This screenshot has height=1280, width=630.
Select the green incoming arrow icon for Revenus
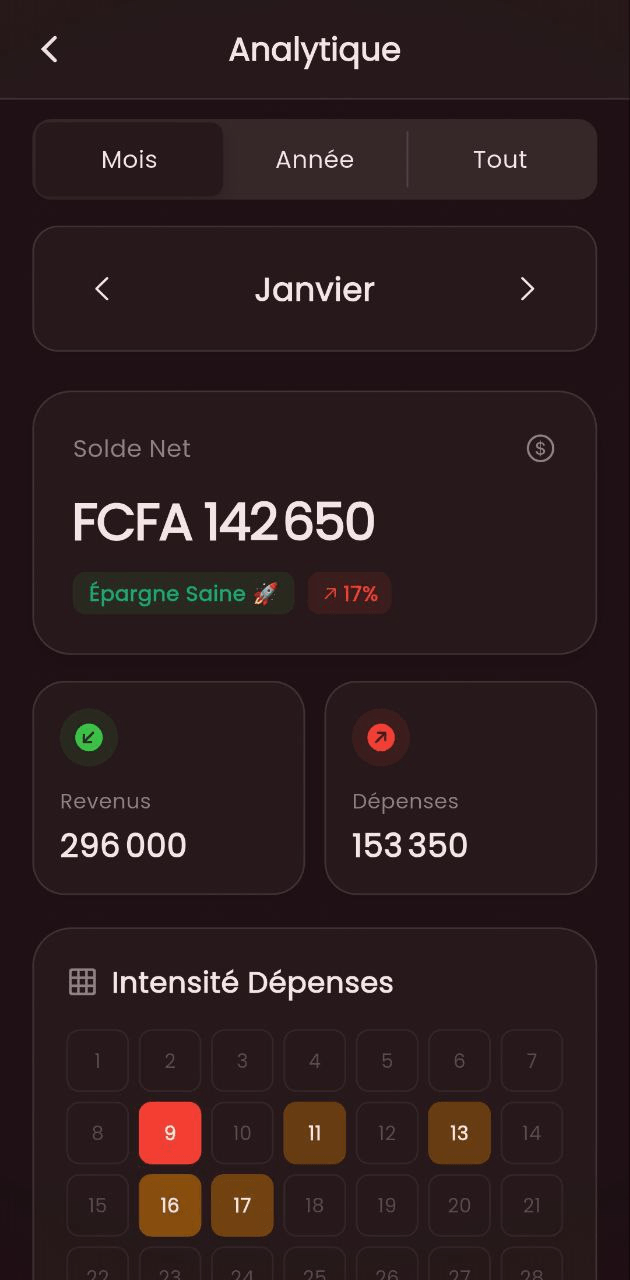point(88,737)
